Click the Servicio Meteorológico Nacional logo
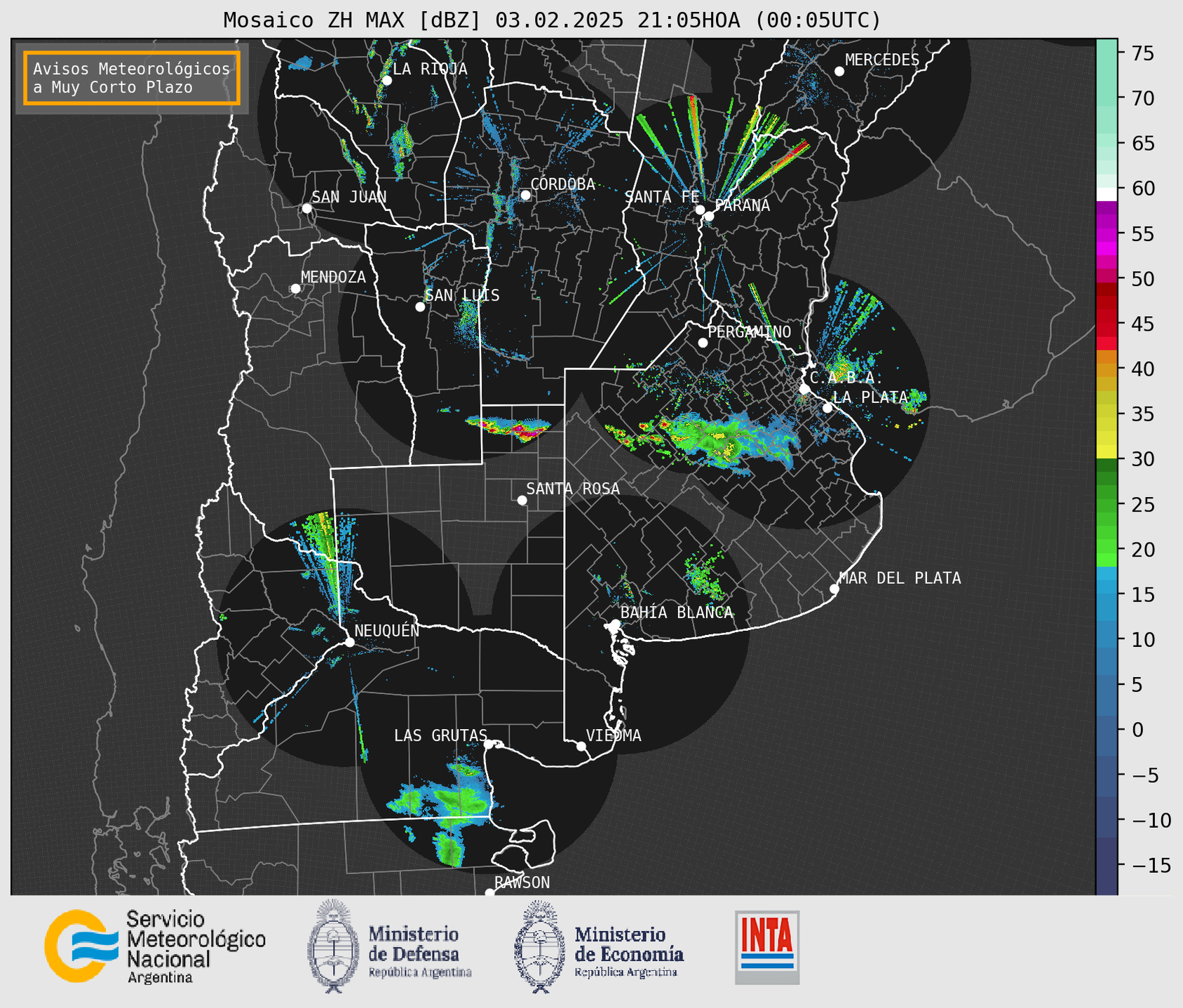Screen dimensions: 1183x1008 [x=81, y=946]
